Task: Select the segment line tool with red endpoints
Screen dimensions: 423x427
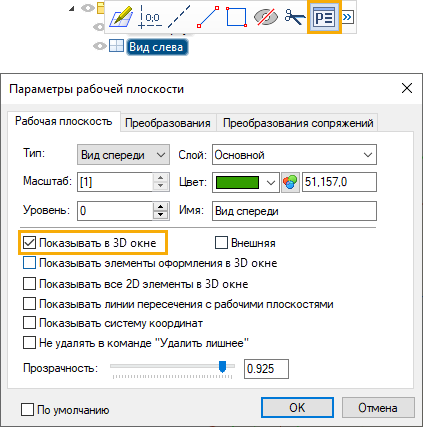Action: 208,17
